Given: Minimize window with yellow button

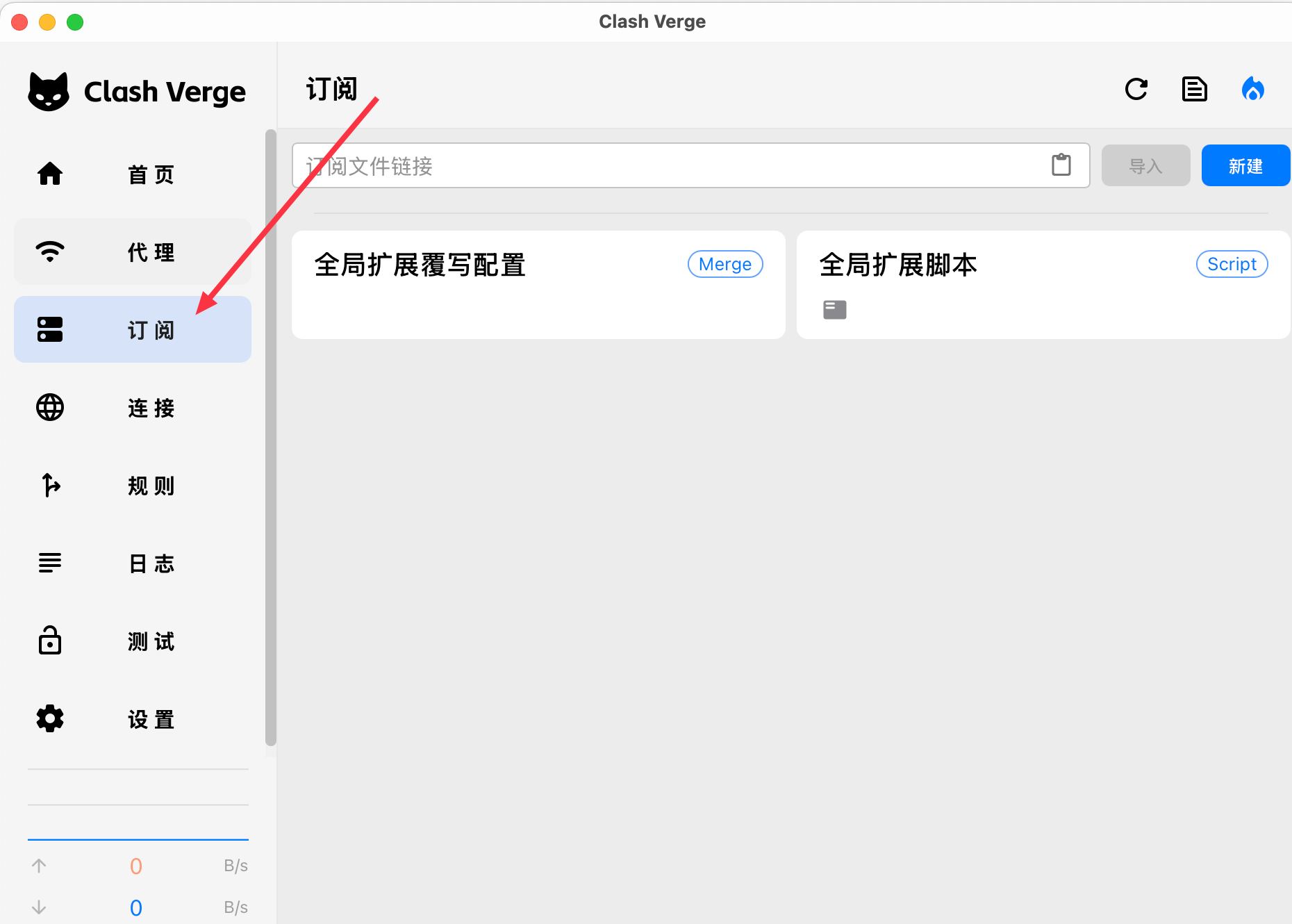Looking at the screenshot, I should tap(47, 22).
